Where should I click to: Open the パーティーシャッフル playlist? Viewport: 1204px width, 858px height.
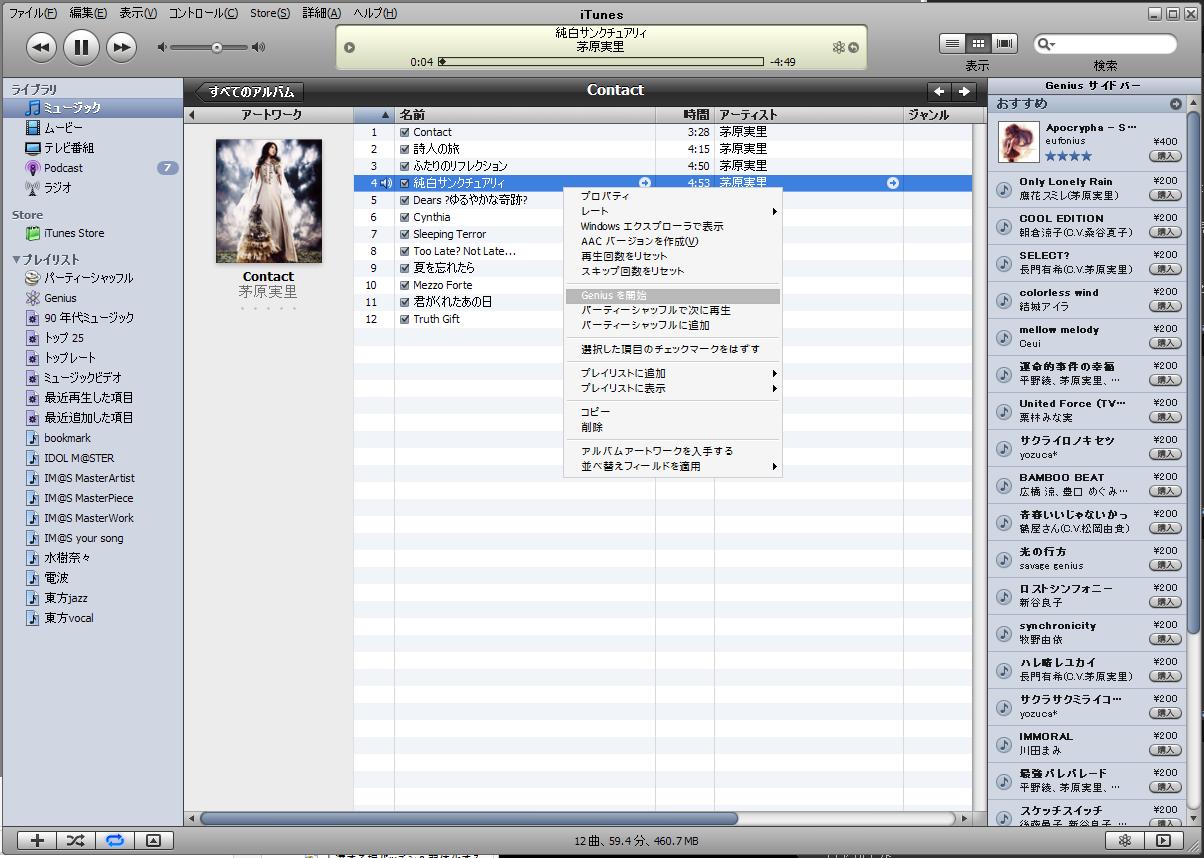[91, 278]
